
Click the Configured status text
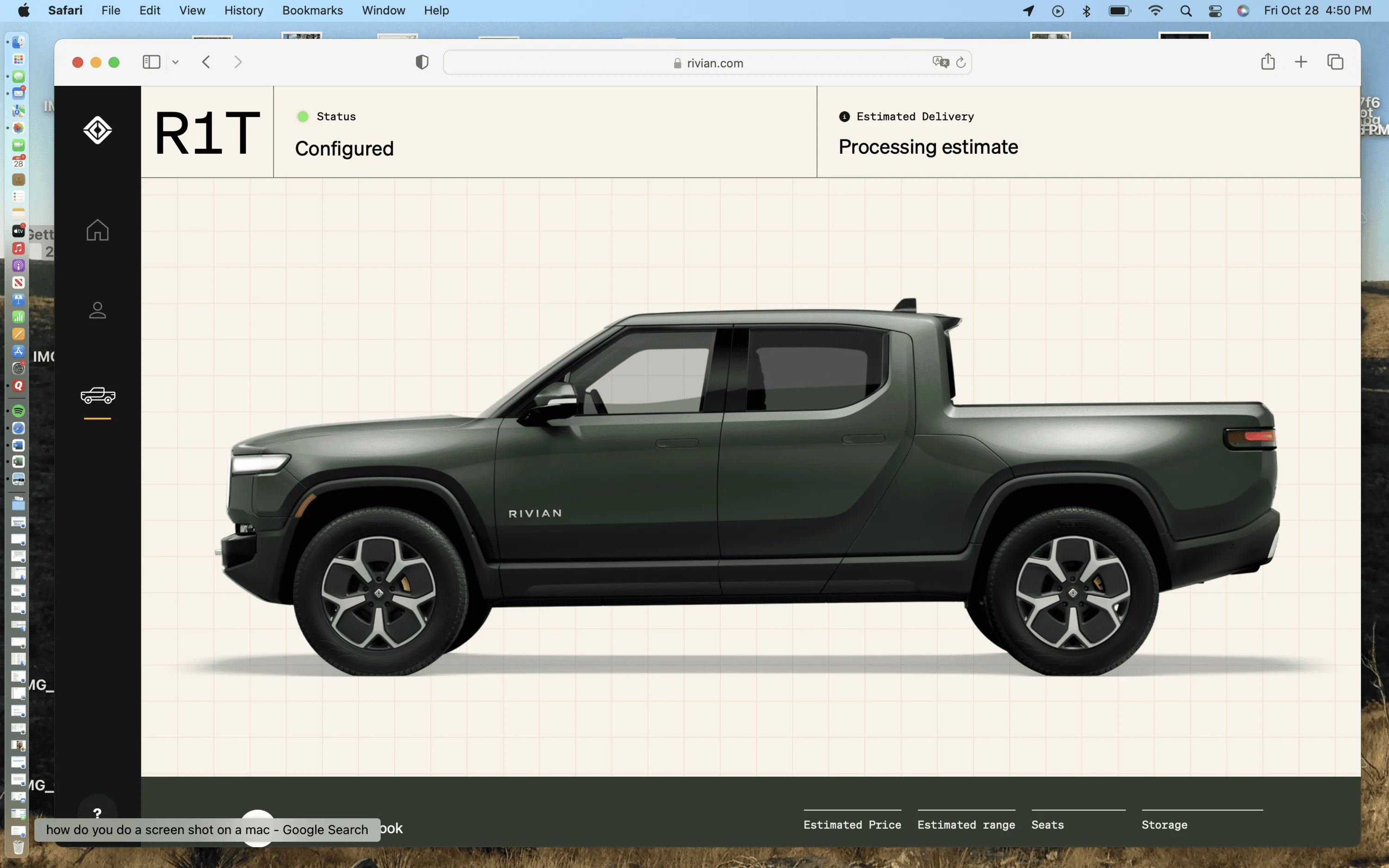pos(344,148)
